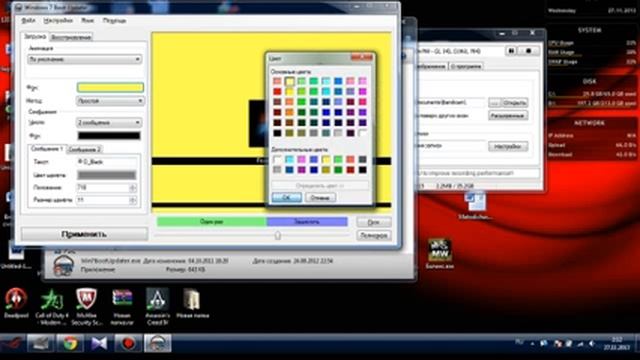The height and width of the screenshot is (360, 640).
Task: Click the MW game exe desktop icon
Action: click(x=439, y=253)
